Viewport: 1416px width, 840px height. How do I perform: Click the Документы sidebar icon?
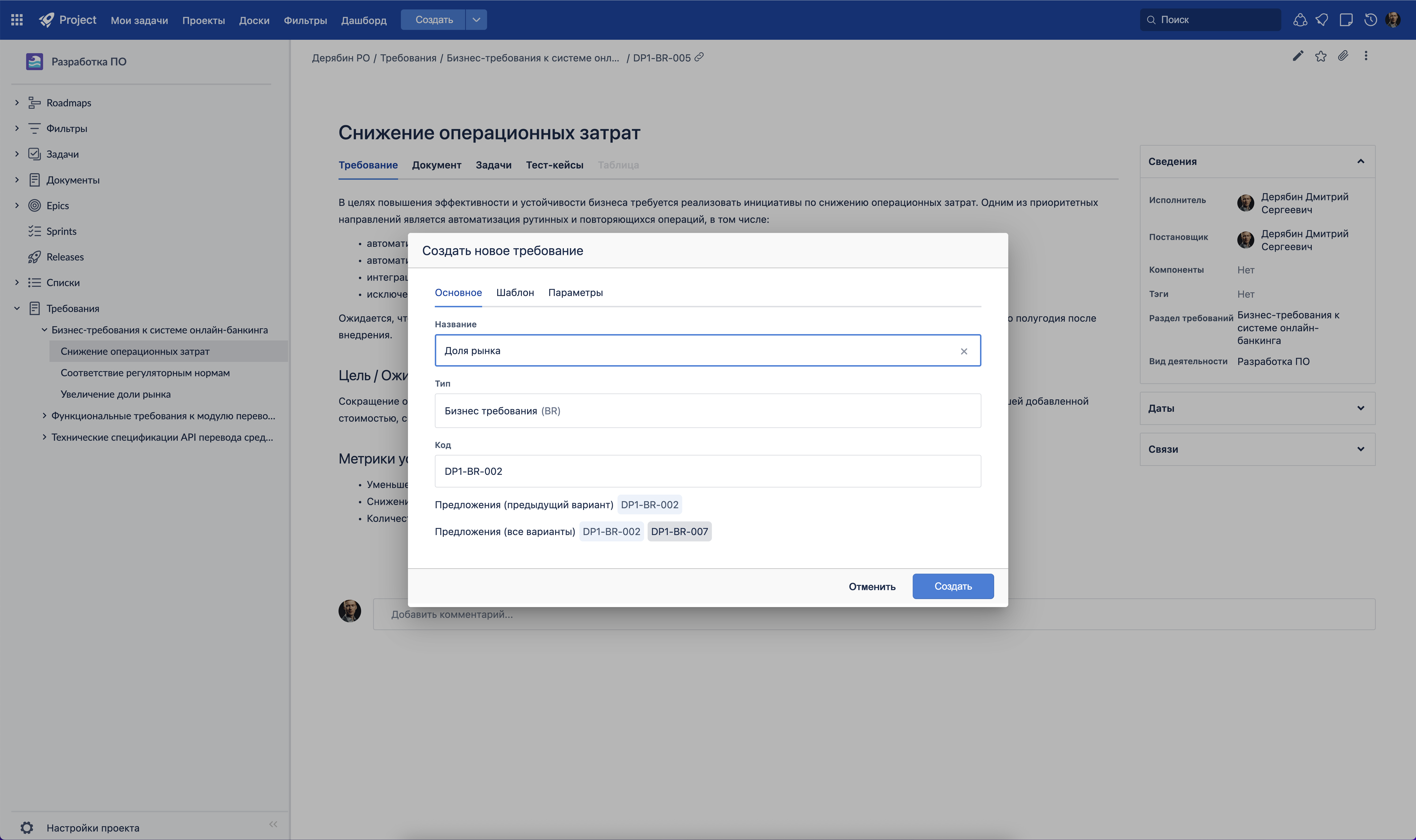point(35,180)
